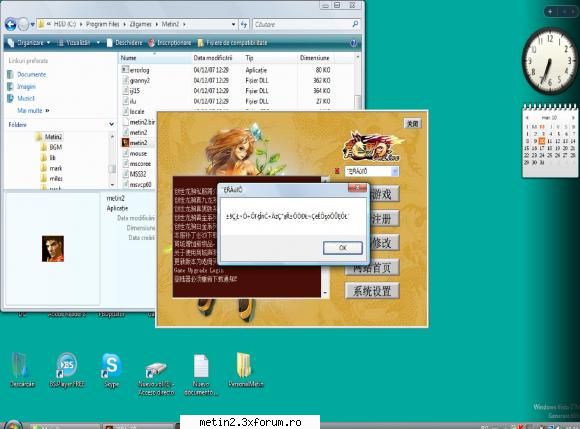Select the metin2 application file icon
580x429 pixels.
(125, 142)
